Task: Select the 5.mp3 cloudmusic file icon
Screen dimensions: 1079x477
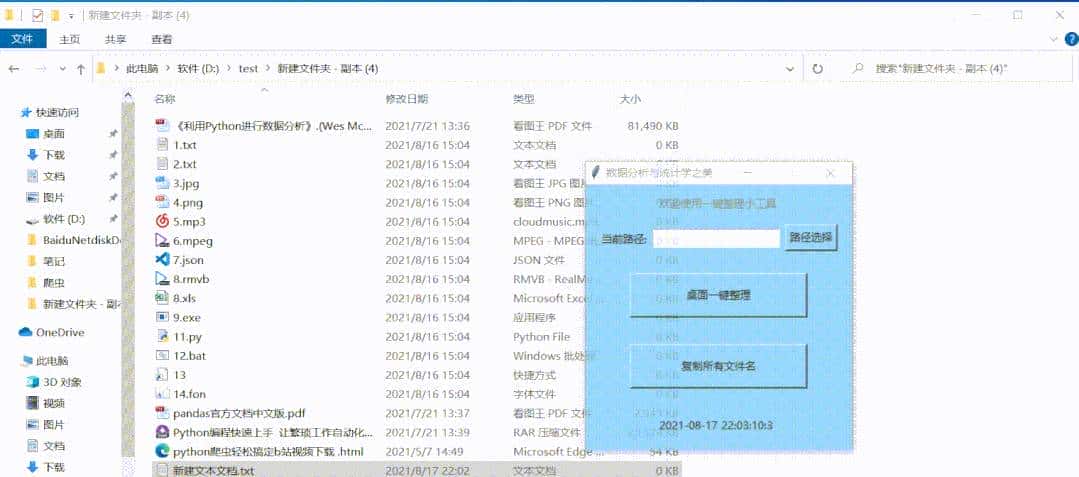Action: [162, 222]
